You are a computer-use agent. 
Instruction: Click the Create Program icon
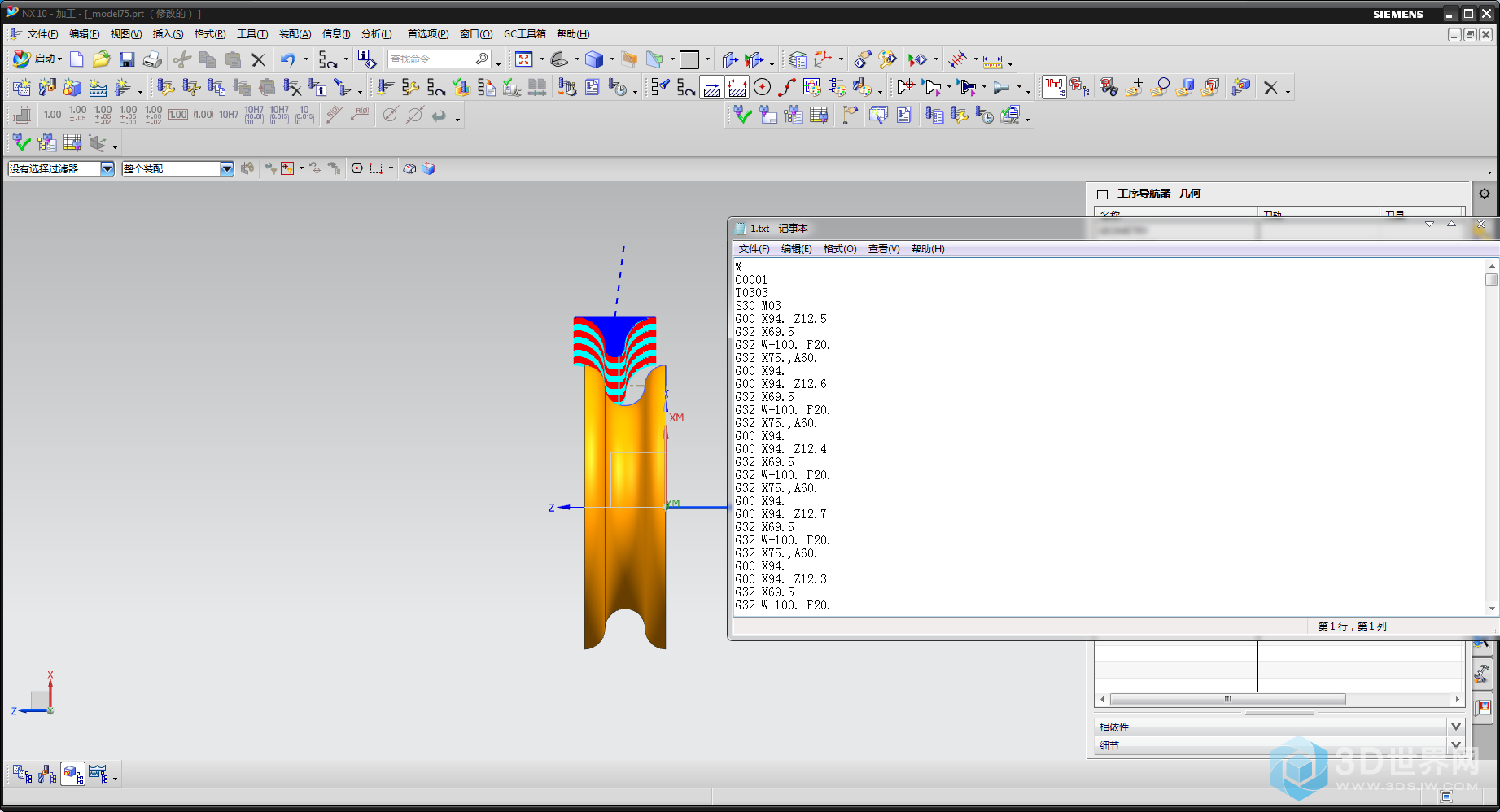pyautogui.click(x=22, y=87)
